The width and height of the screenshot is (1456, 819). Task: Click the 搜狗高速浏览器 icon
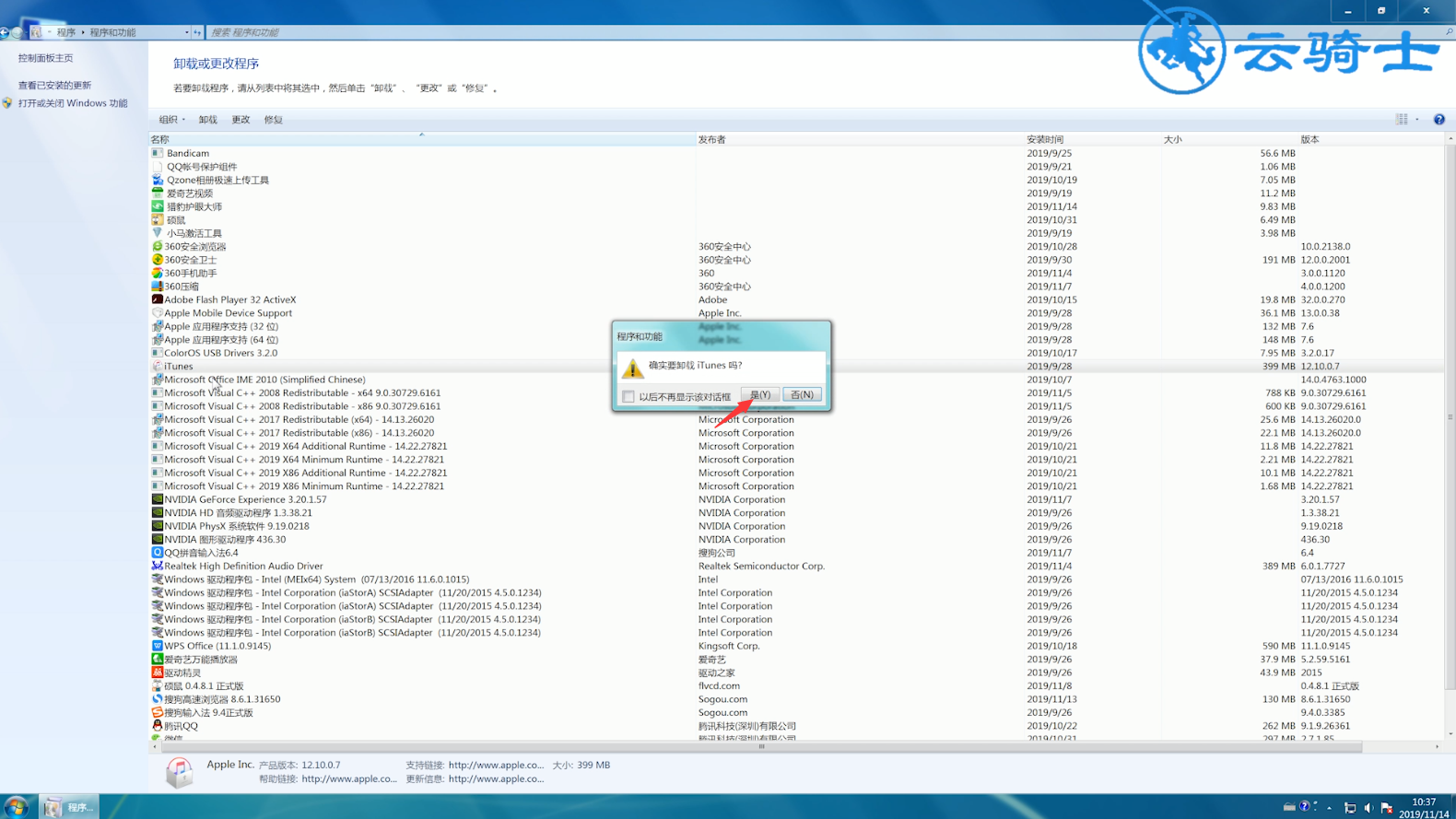point(158,699)
